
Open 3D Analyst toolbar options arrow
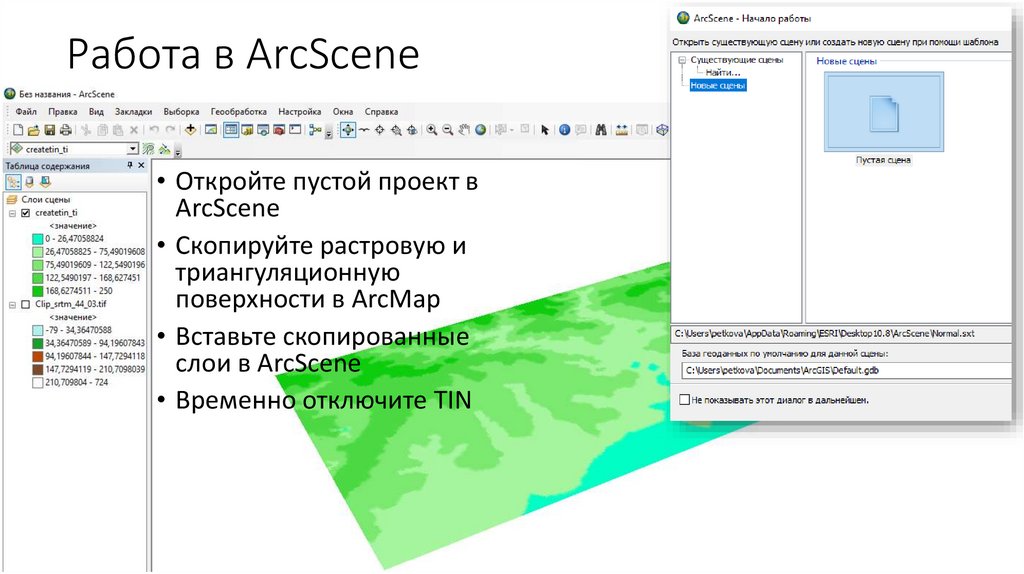tap(178, 153)
